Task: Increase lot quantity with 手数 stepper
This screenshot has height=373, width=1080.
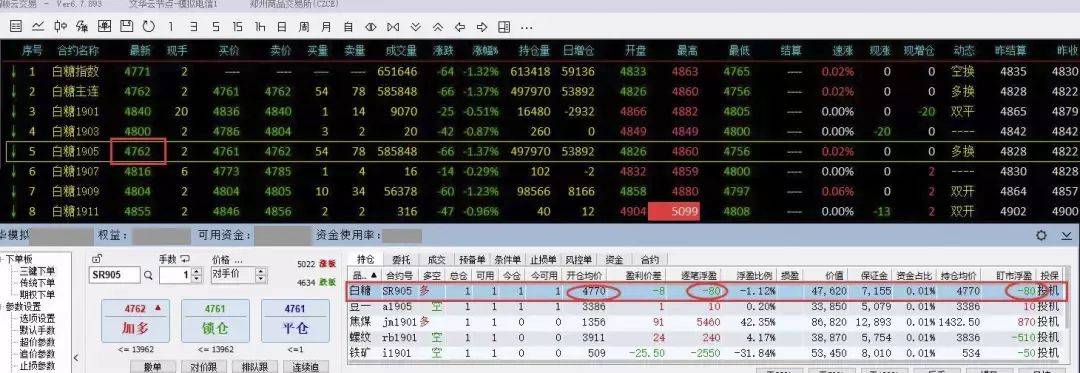Action: [x=197, y=271]
